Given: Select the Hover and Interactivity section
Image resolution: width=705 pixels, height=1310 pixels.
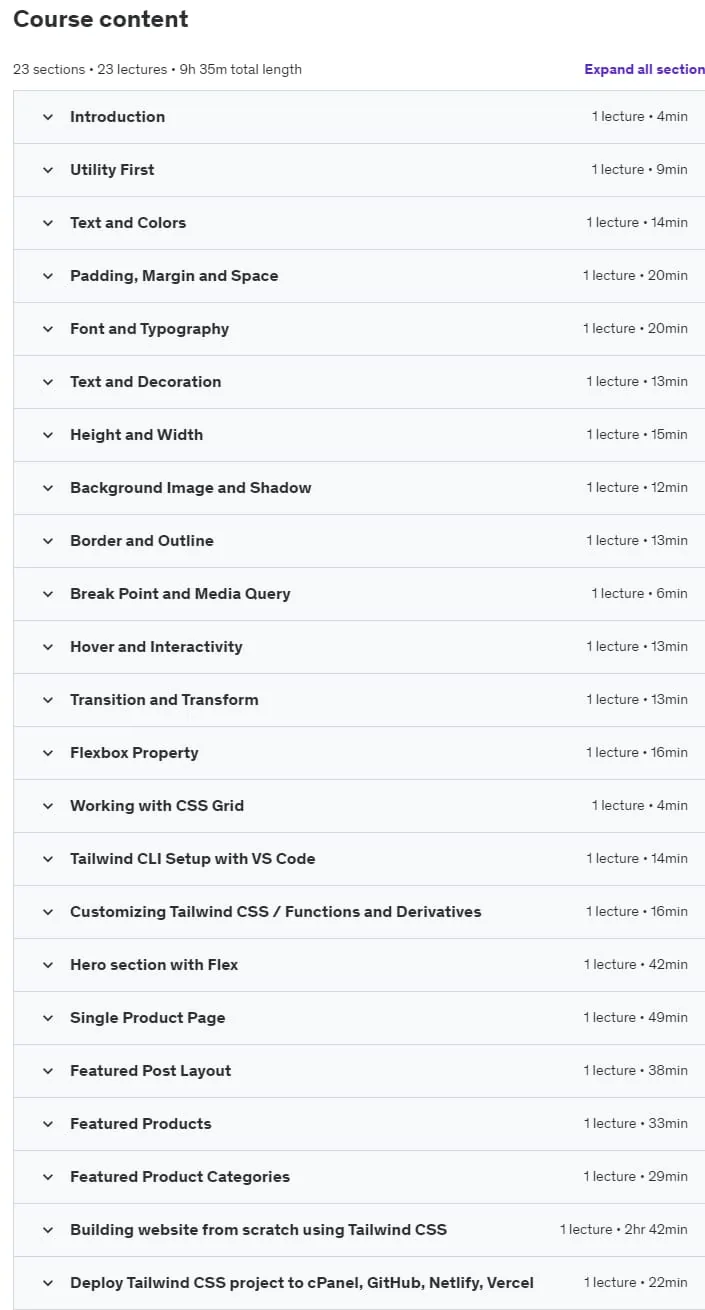Looking at the screenshot, I should point(359,647).
